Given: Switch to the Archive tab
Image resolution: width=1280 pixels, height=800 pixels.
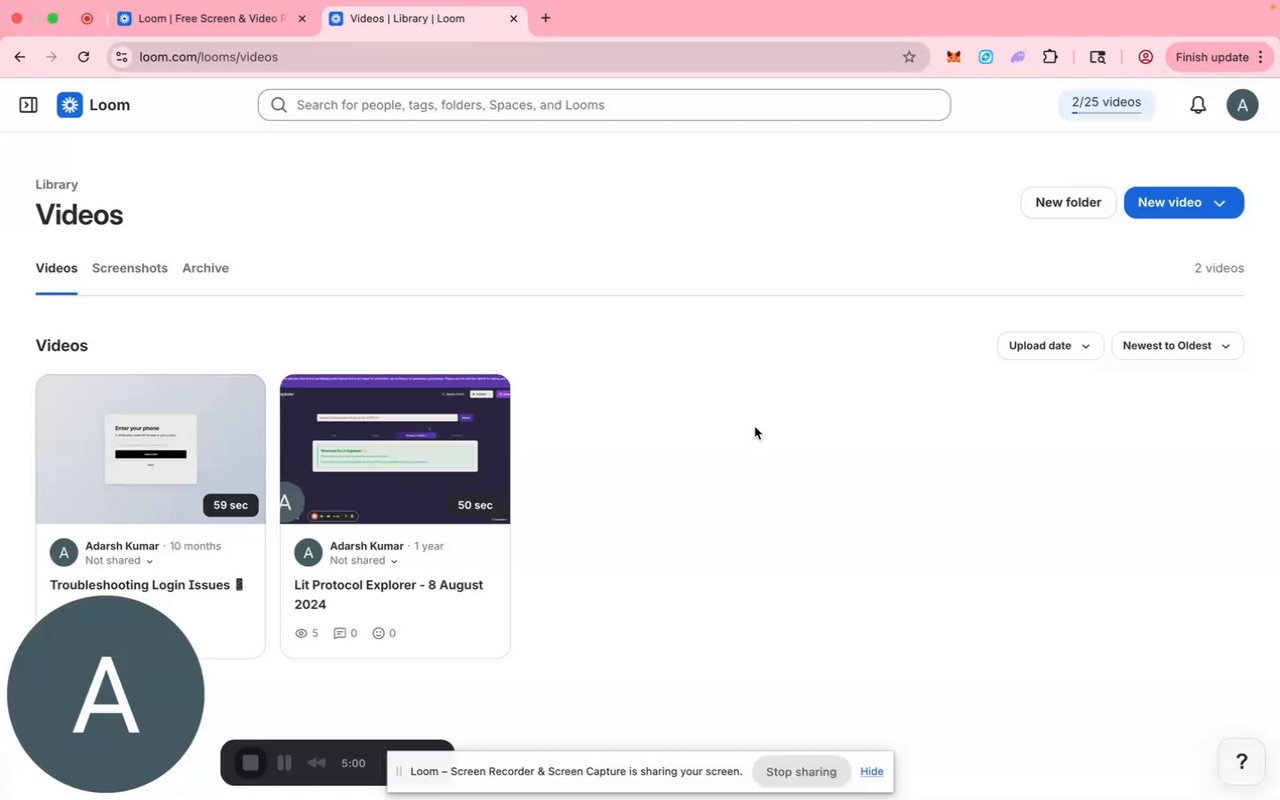Looking at the screenshot, I should pos(205,268).
